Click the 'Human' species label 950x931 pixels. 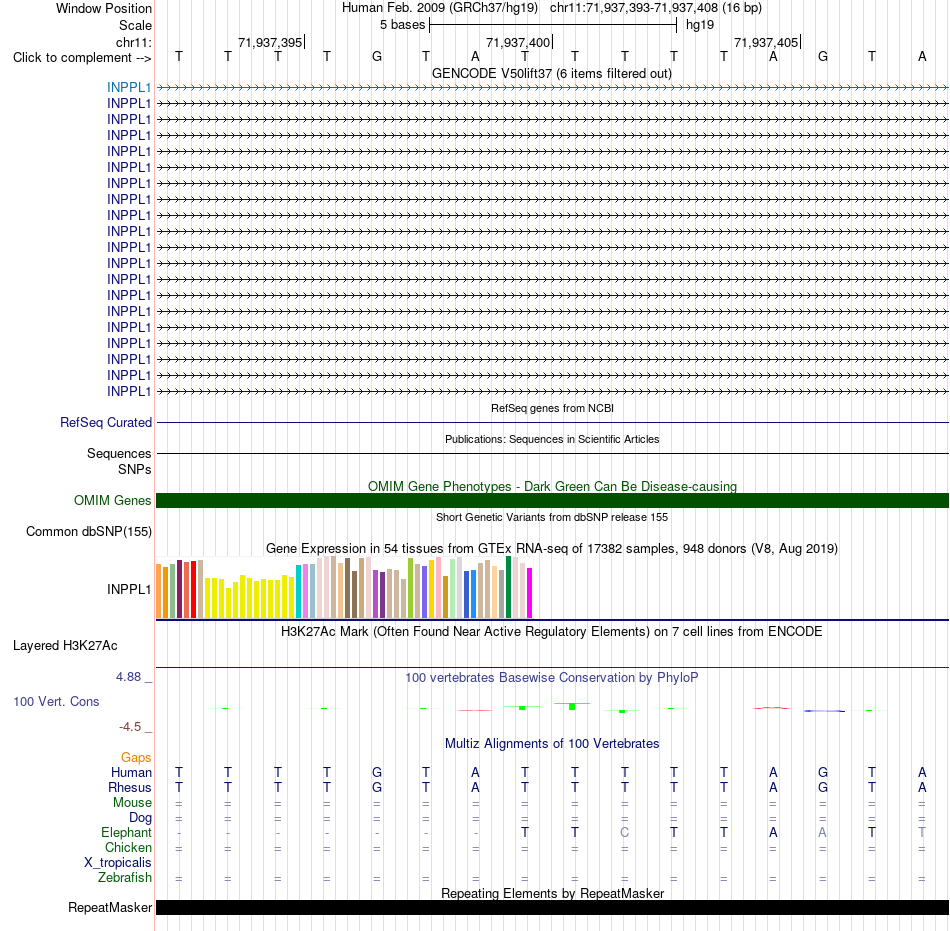click(131, 772)
